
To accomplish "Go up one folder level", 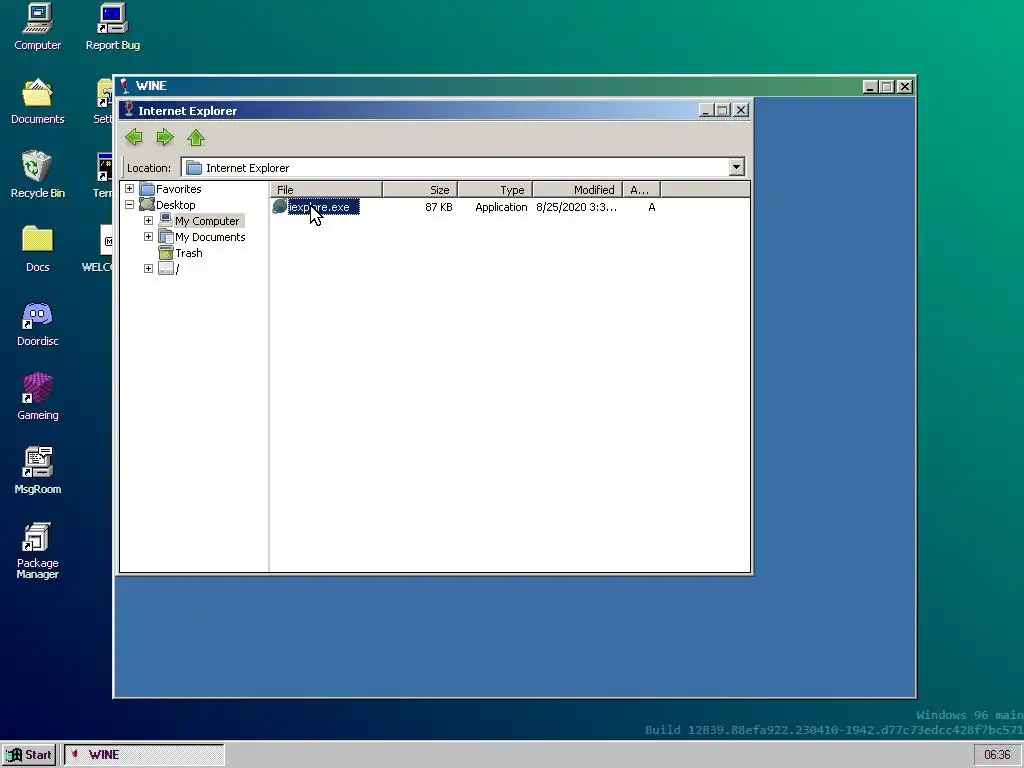I will (196, 137).
